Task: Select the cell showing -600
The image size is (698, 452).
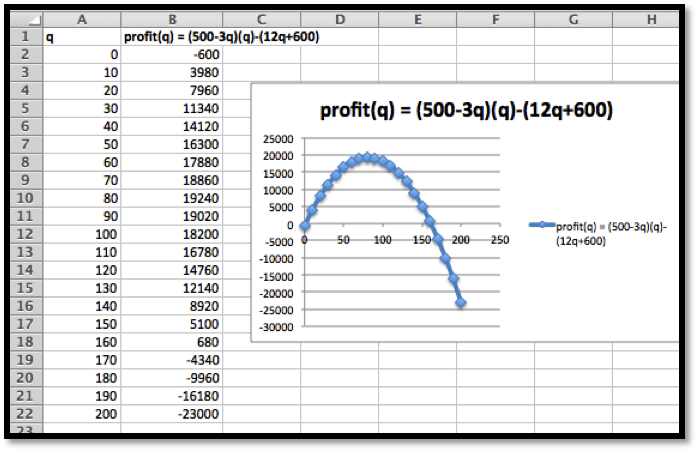Action: click(171, 54)
